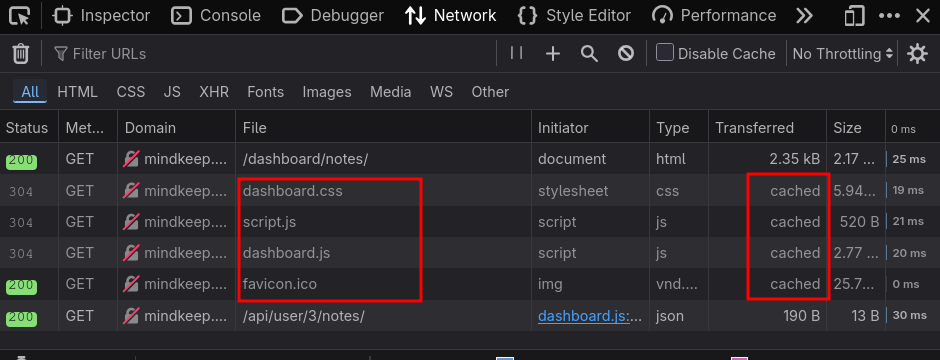Image resolution: width=940 pixels, height=360 pixels.
Task: Sort by the Size column header
Action: (856, 128)
